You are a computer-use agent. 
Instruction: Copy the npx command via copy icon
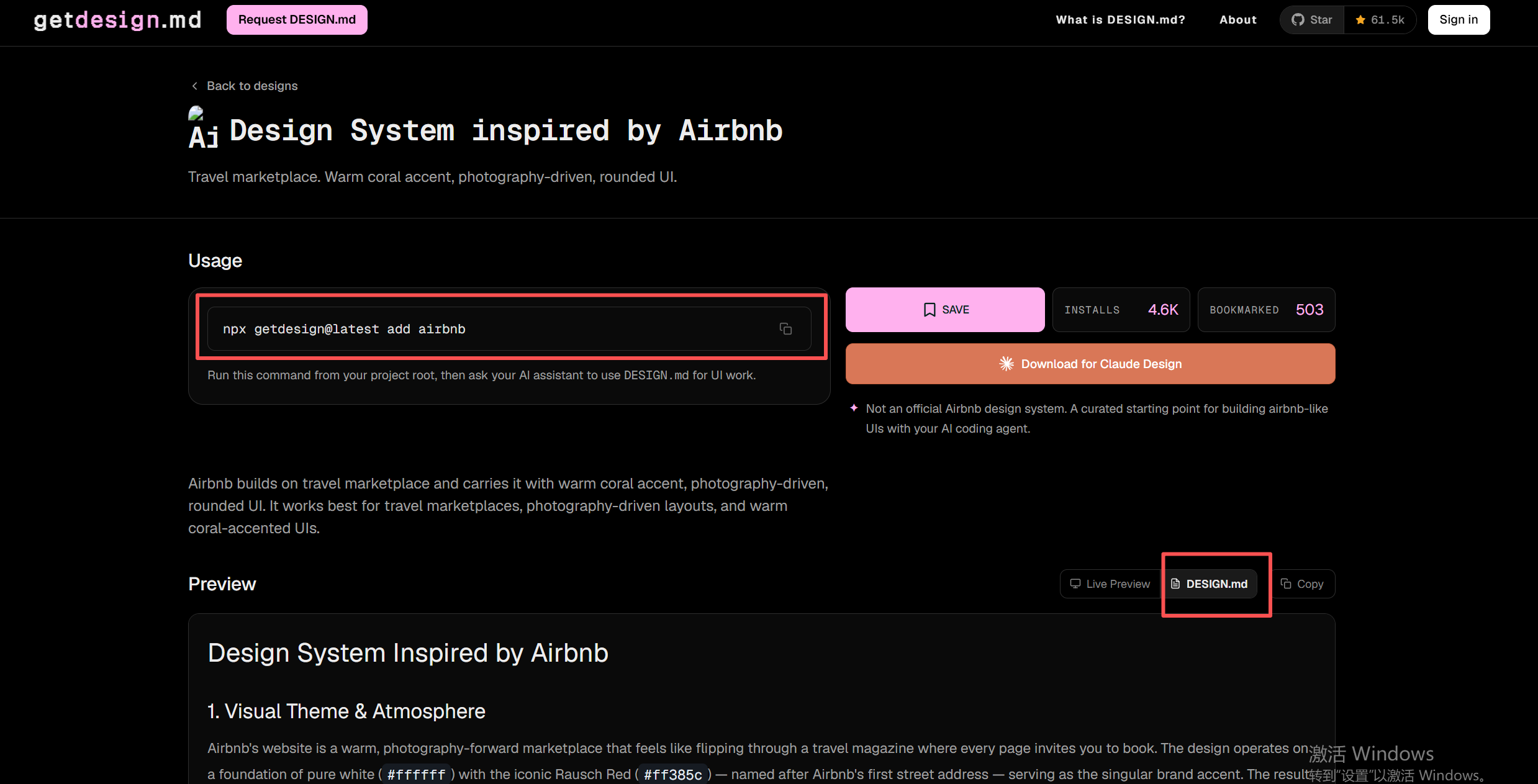click(785, 329)
